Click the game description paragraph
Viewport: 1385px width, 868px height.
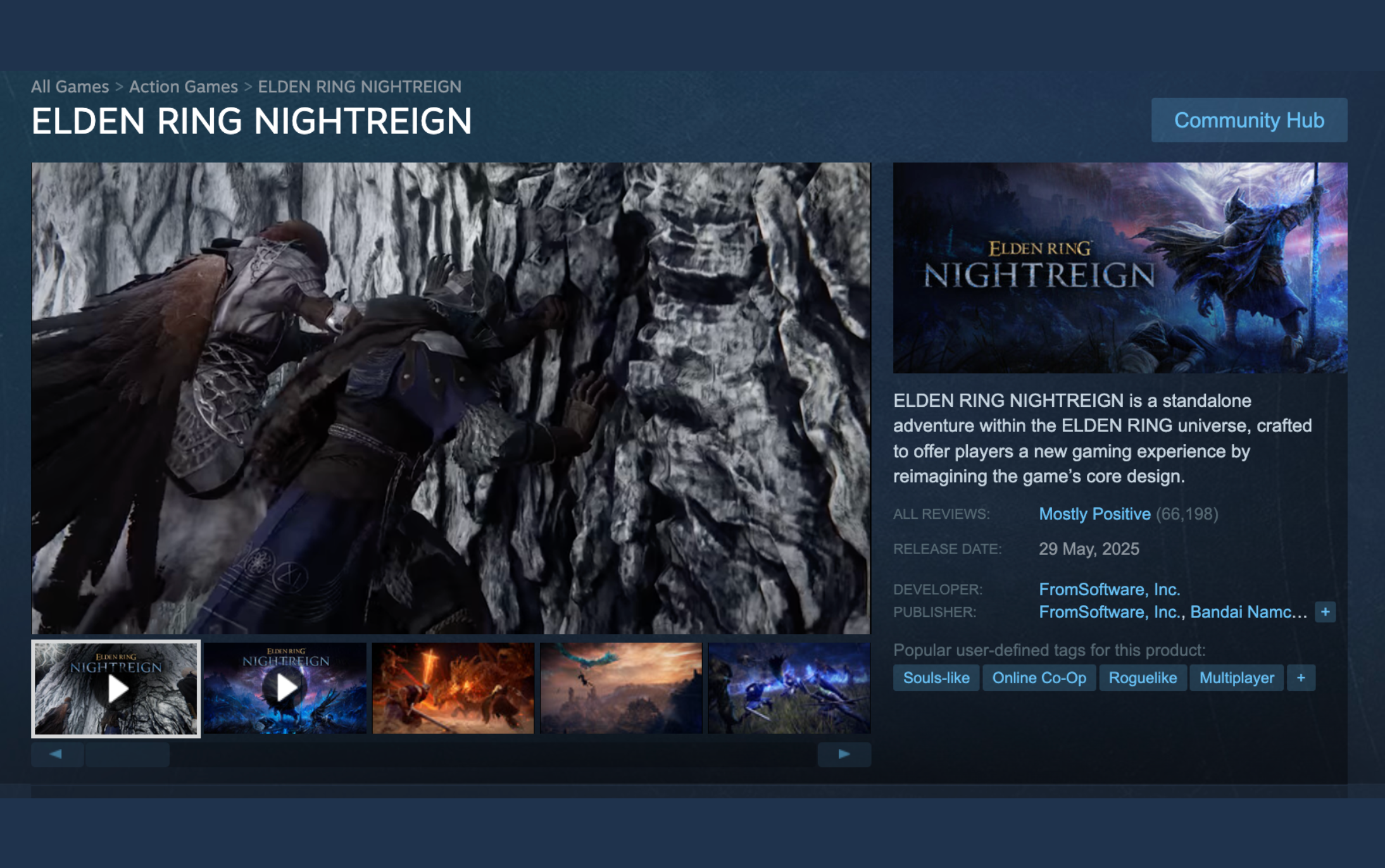(x=1102, y=438)
